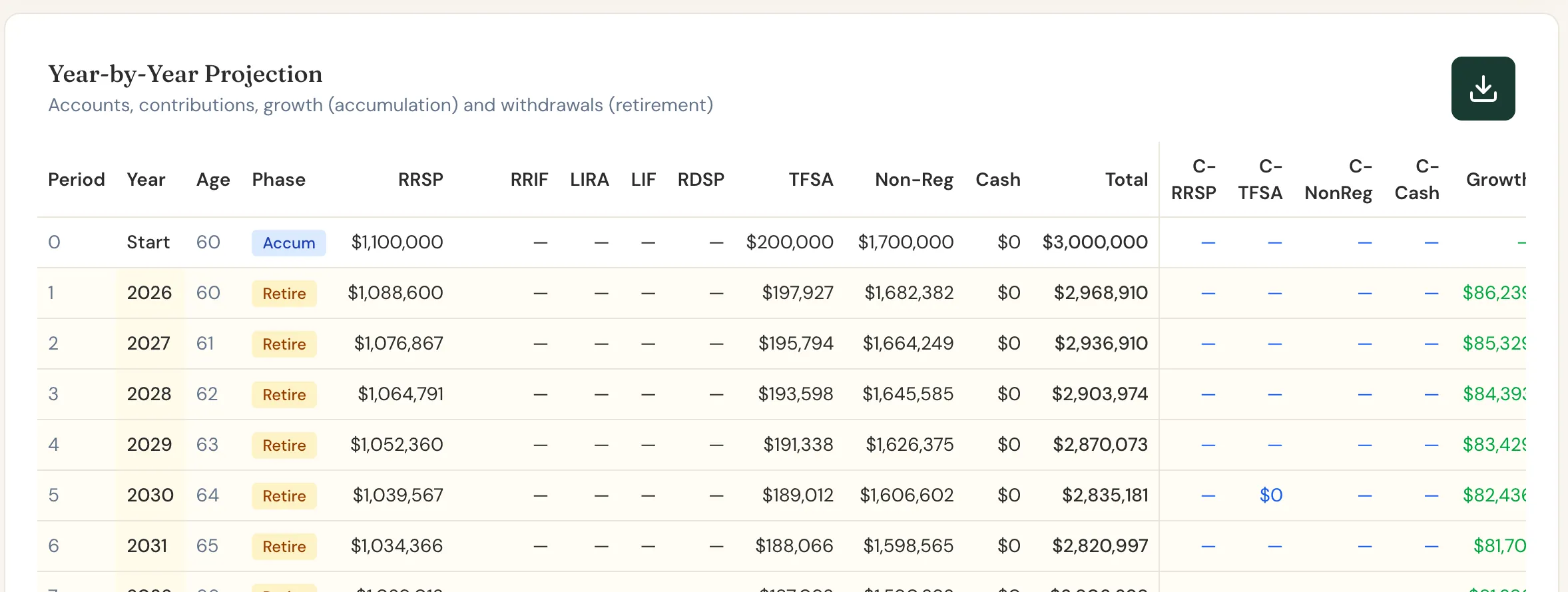Select the RRIF column header
The height and width of the screenshot is (592, 1568).
[529, 180]
